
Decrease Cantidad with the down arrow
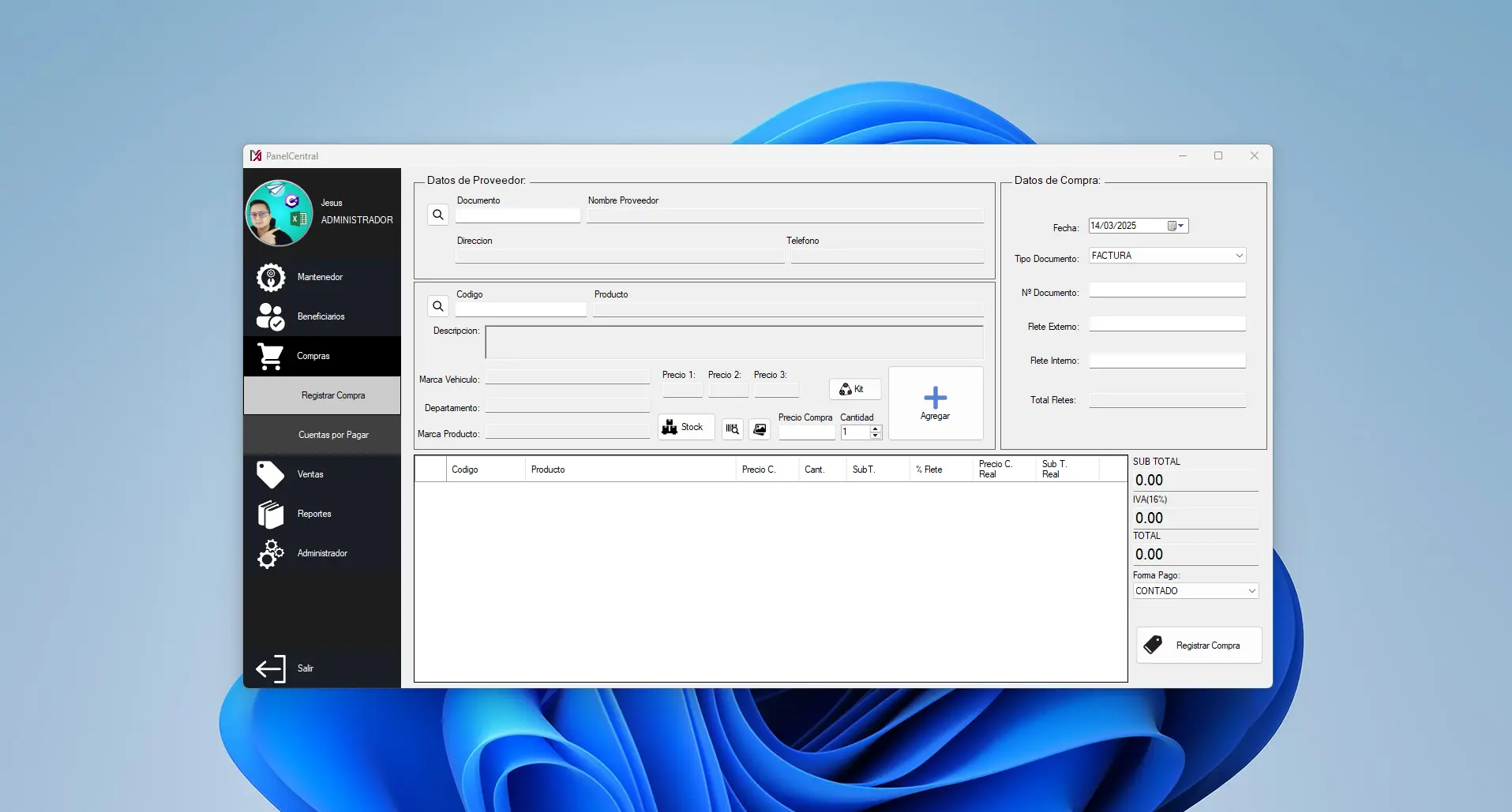click(x=875, y=435)
